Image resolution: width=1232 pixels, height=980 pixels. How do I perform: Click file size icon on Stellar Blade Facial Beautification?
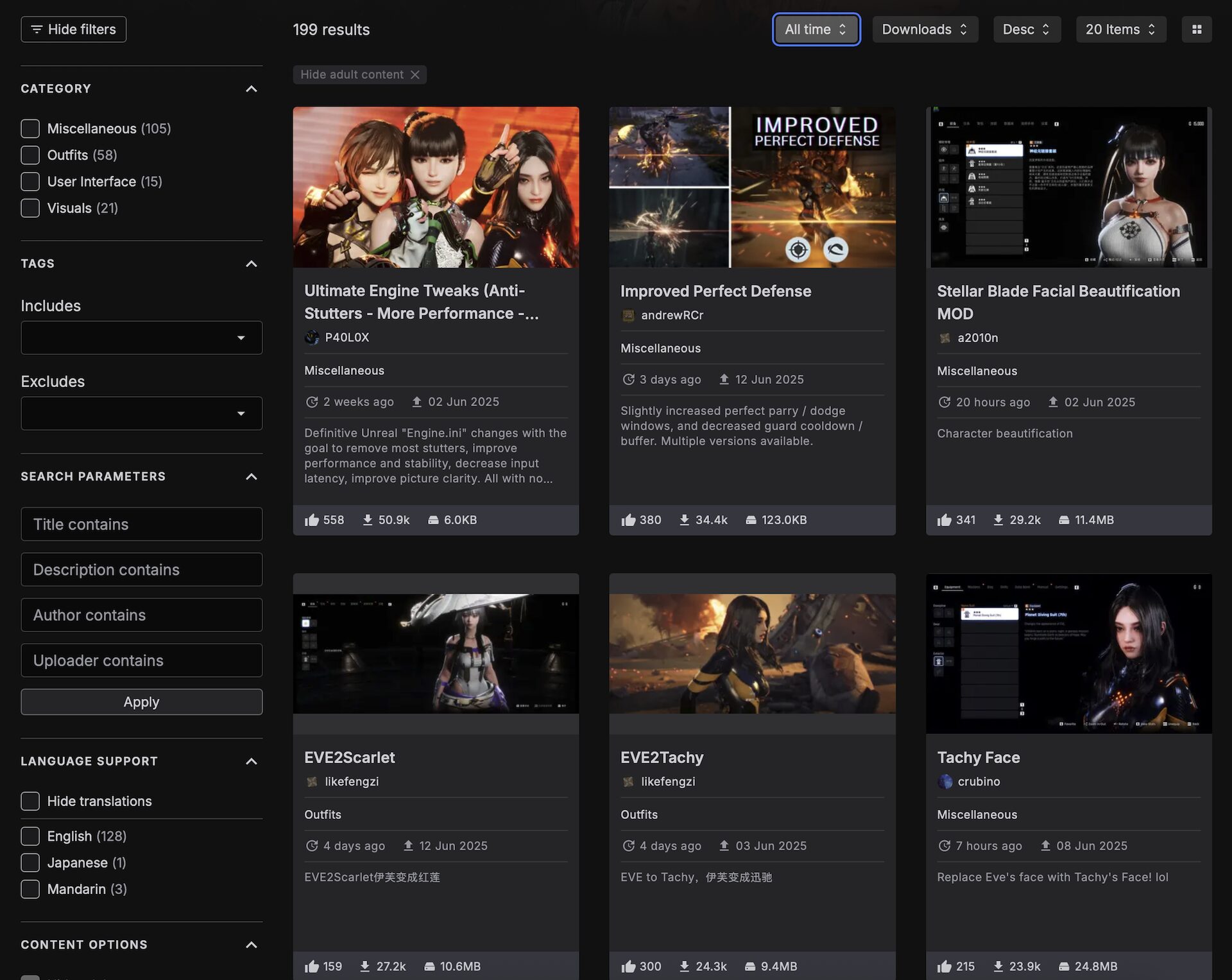(x=1064, y=520)
